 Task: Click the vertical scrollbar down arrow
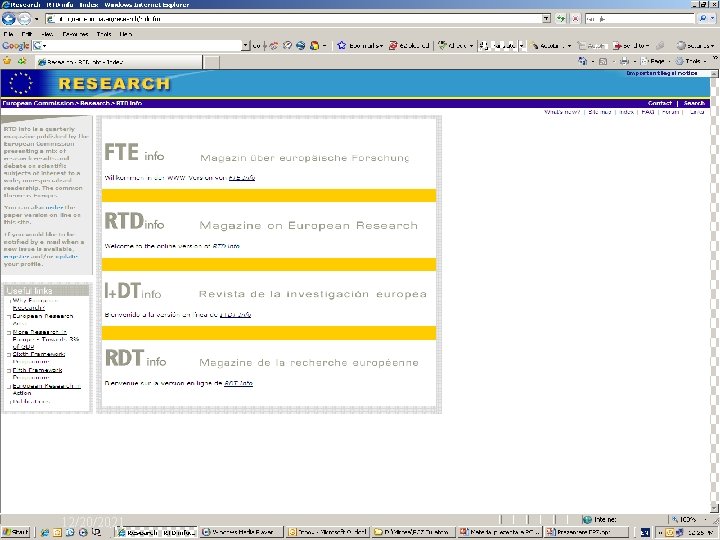tap(714, 508)
